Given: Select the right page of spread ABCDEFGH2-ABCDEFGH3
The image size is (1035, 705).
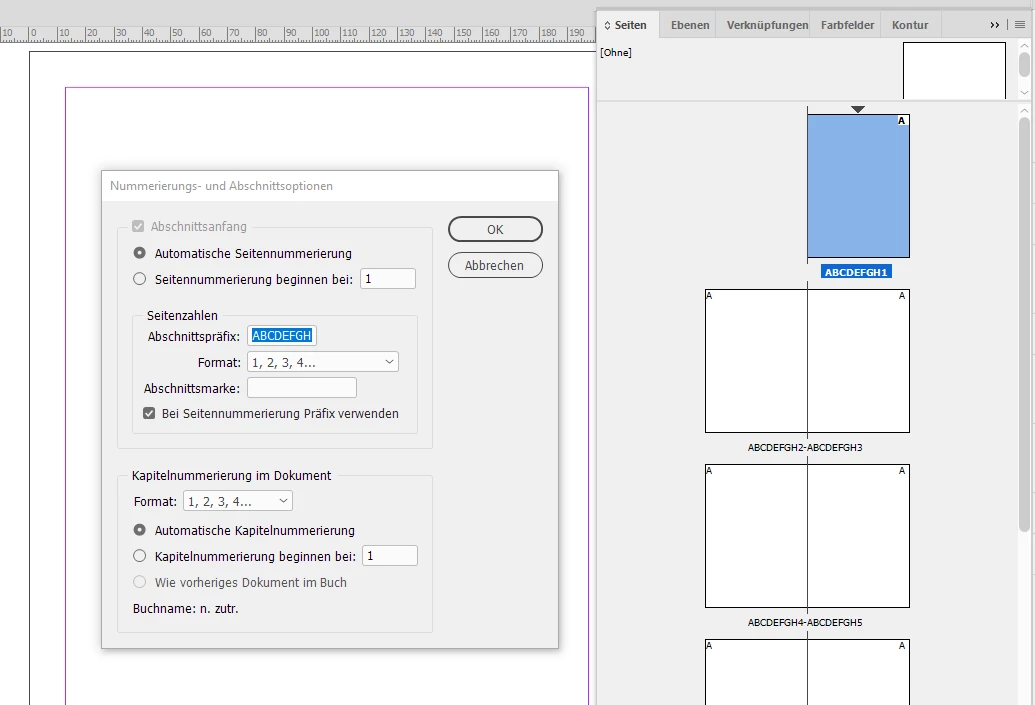Looking at the screenshot, I should 858,361.
